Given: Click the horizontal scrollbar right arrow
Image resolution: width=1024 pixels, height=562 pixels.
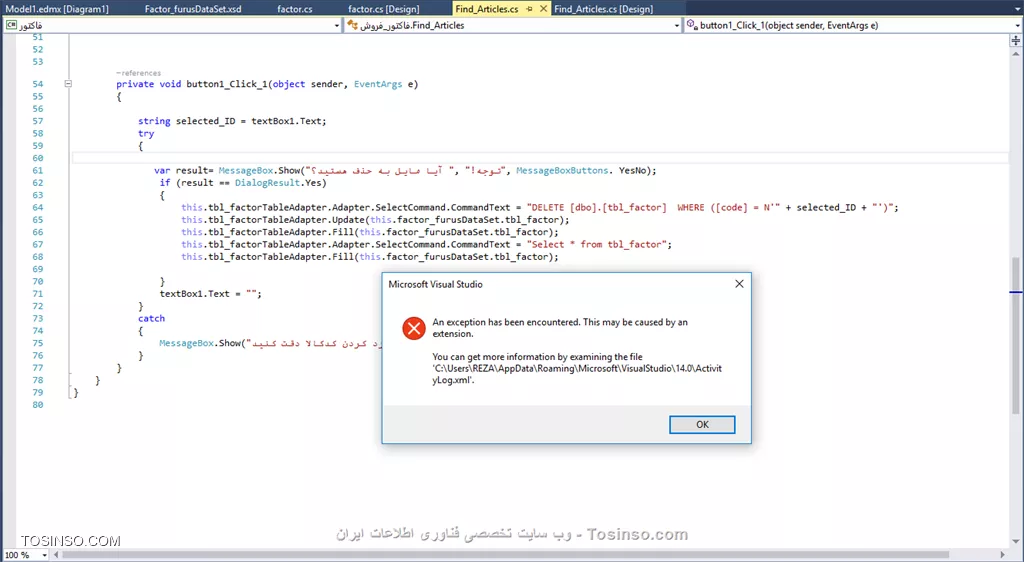Looking at the screenshot, I should pyautogui.click(x=1003, y=555).
